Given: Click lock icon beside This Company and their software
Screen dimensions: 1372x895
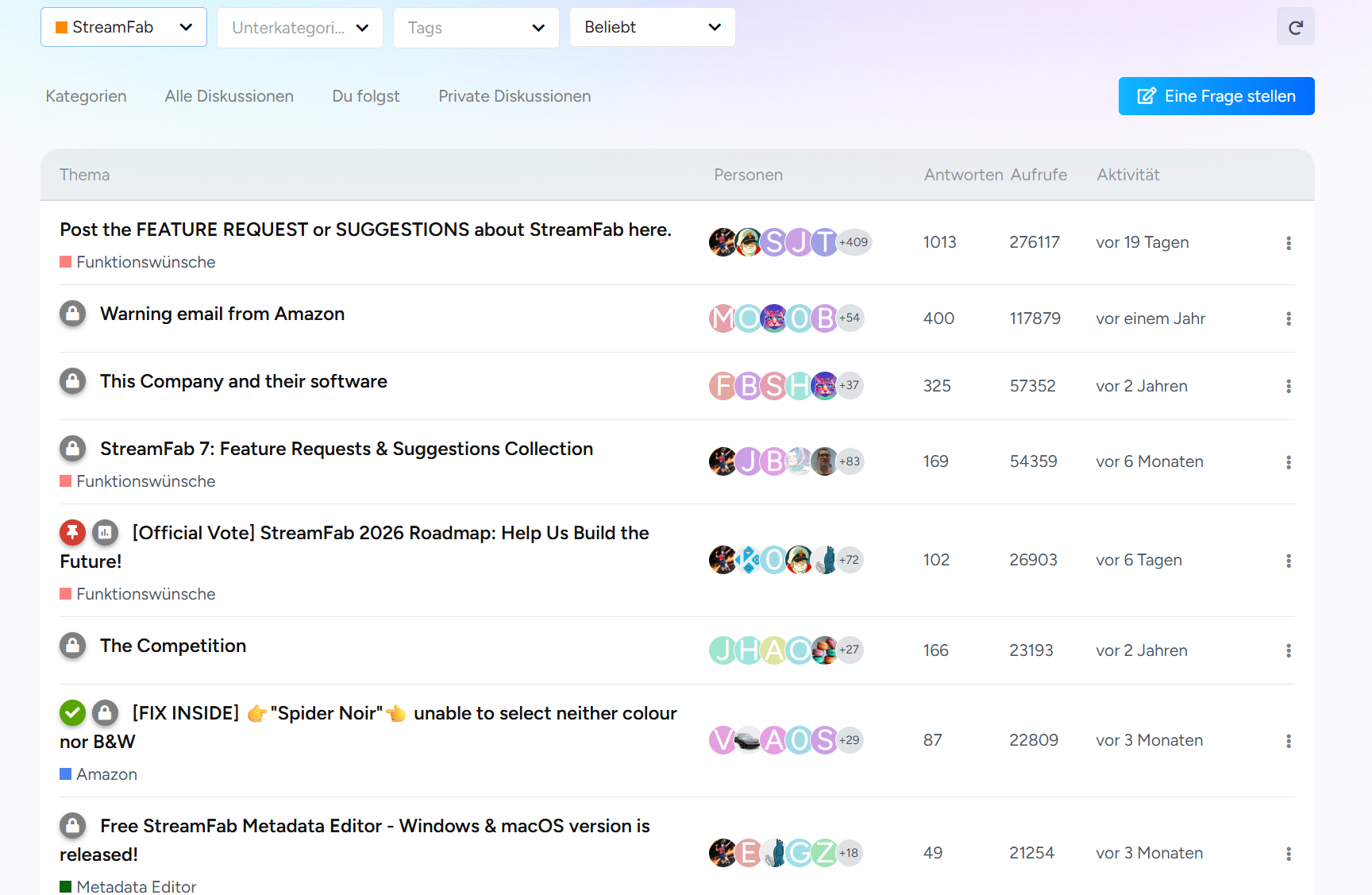Looking at the screenshot, I should point(72,381).
